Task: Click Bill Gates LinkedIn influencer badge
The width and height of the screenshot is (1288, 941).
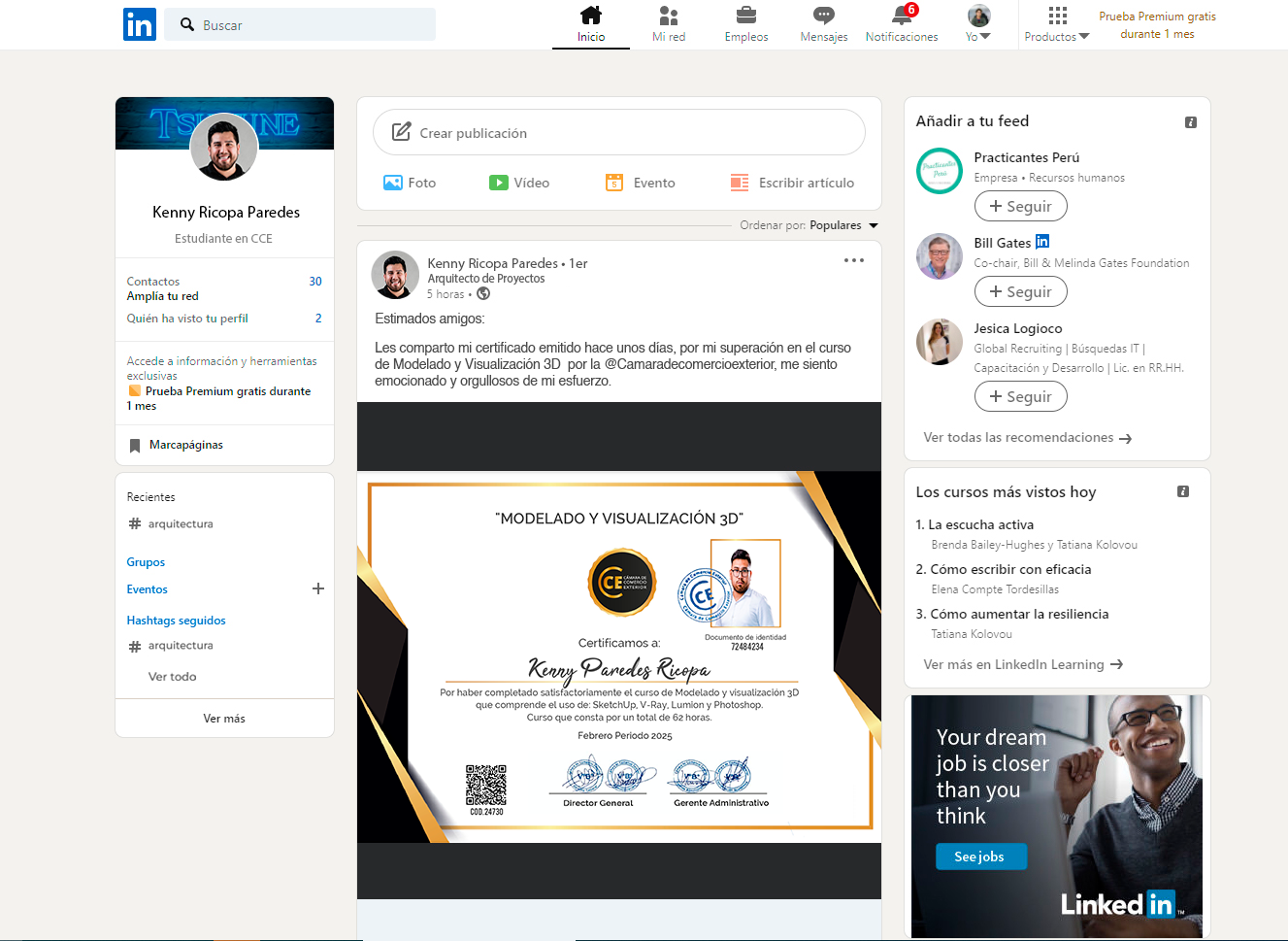Action: pyautogui.click(x=1042, y=242)
